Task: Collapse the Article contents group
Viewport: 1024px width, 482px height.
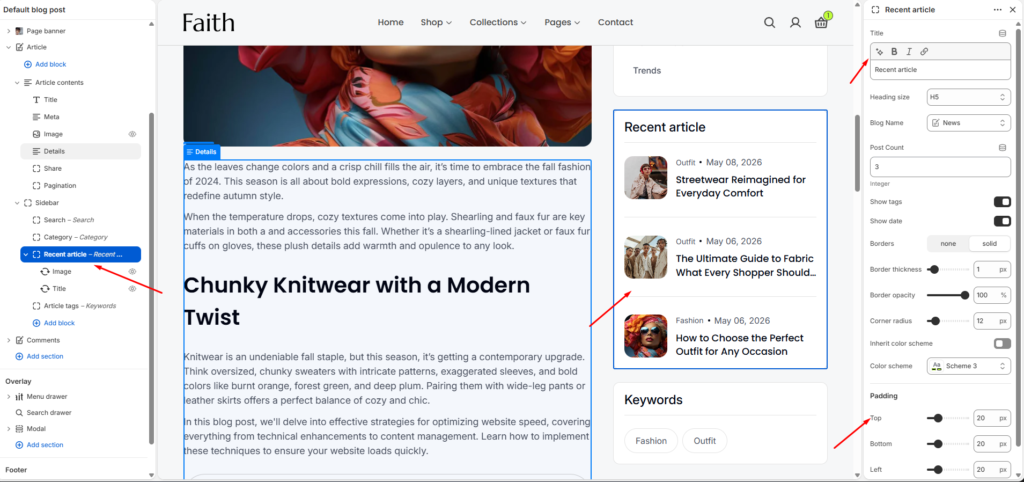Action: coord(17,83)
